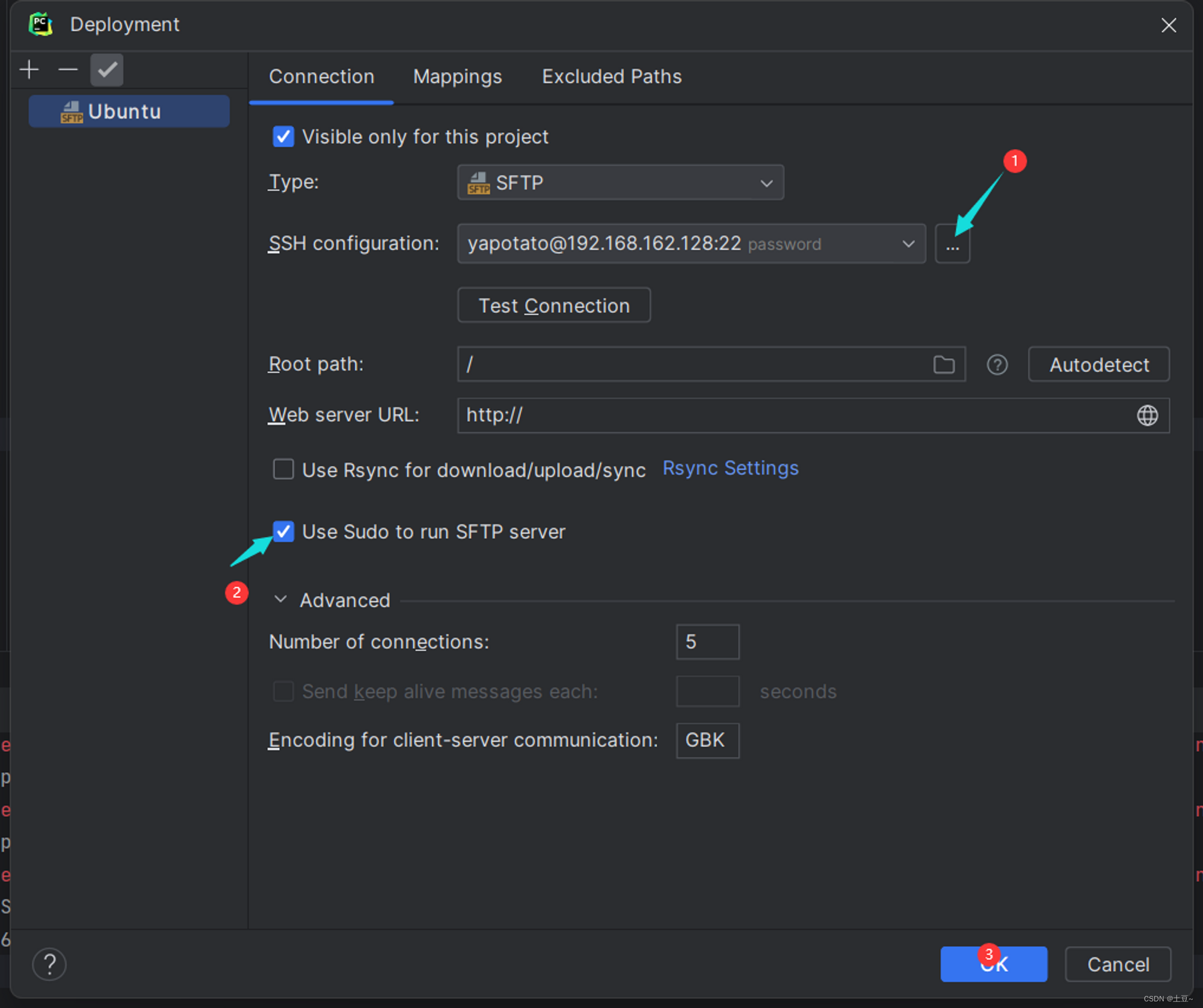This screenshot has width=1203, height=1008.
Task: Click the PyCharm logo in title bar
Action: click(x=40, y=25)
